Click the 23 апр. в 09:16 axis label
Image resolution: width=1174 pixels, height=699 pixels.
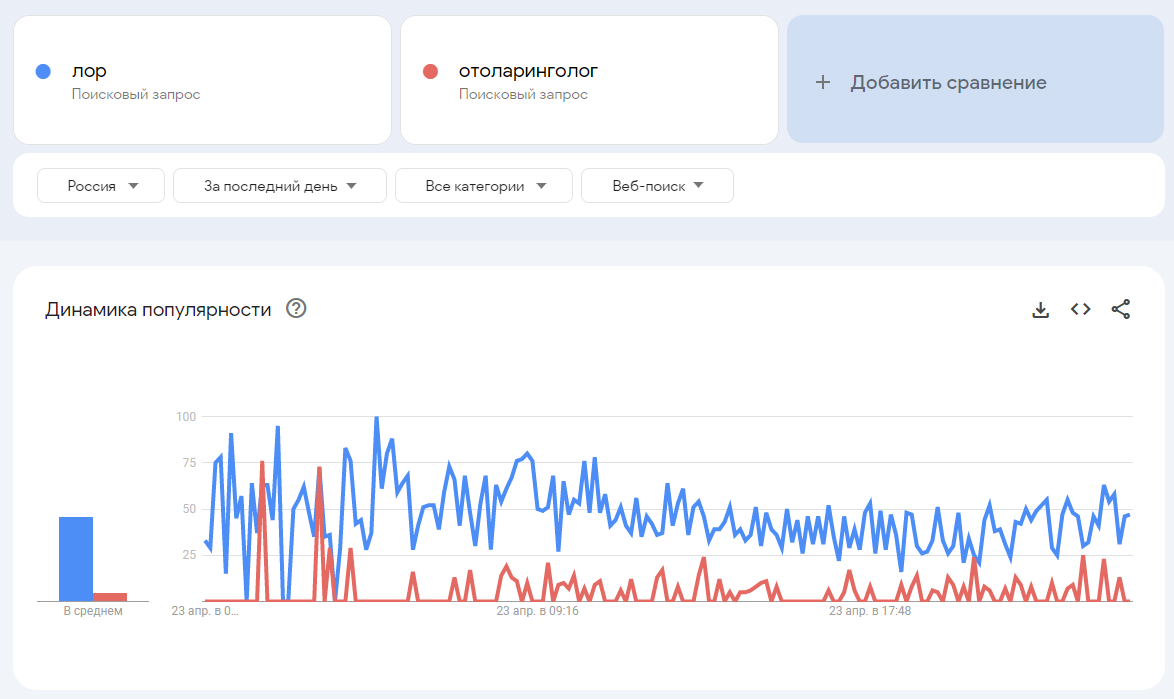click(538, 611)
